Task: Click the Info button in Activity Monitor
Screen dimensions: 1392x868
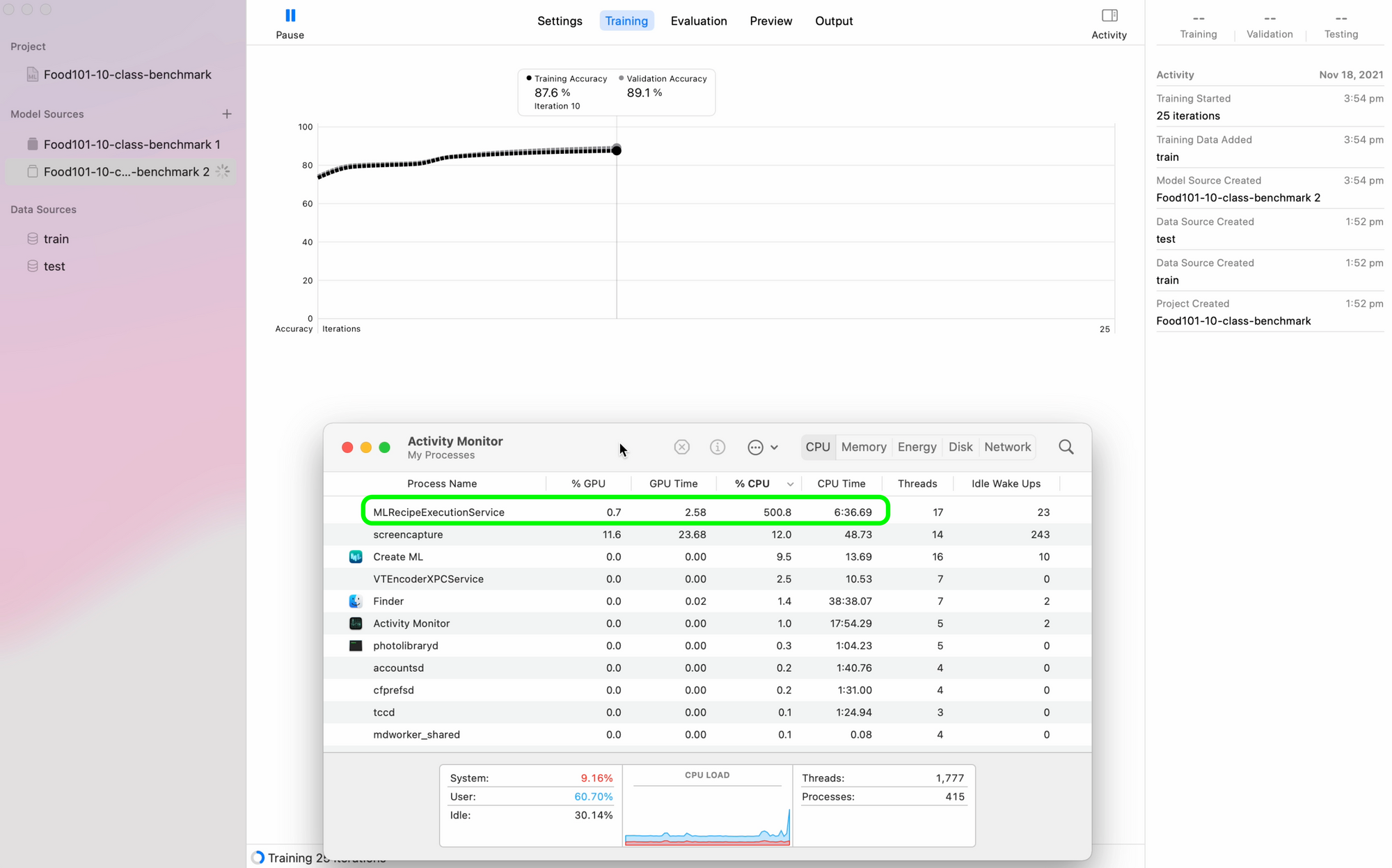Action: pyautogui.click(x=718, y=447)
